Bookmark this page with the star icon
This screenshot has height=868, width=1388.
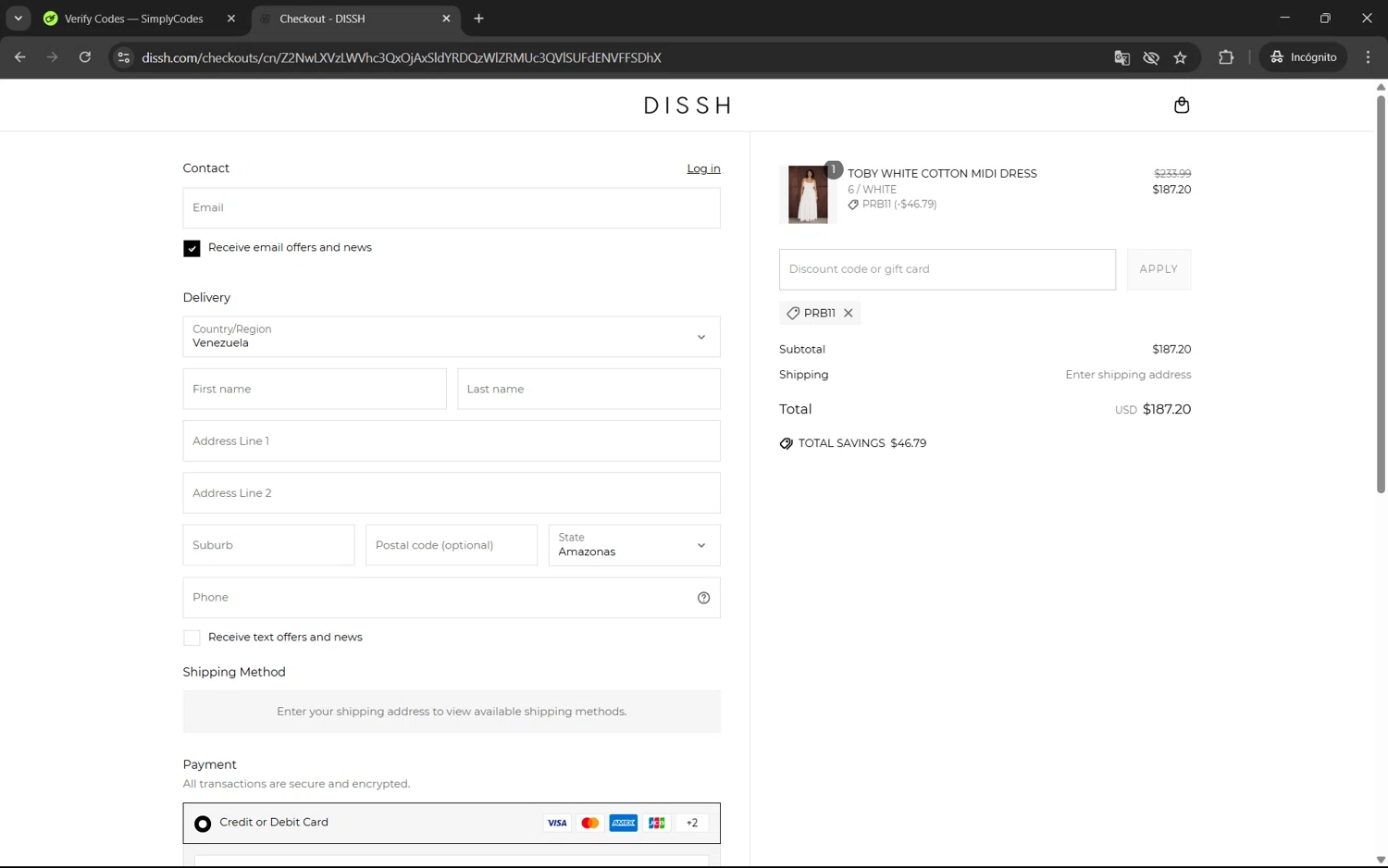point(1180,57)
